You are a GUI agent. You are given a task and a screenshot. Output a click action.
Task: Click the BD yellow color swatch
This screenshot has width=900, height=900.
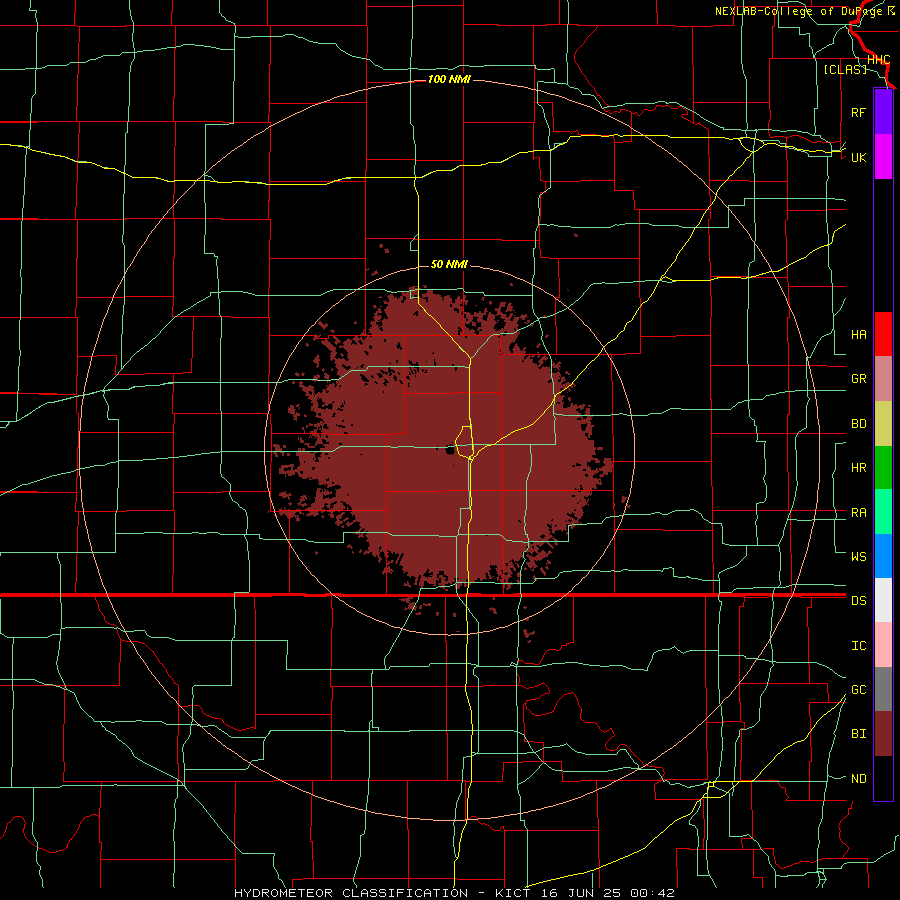pyautogui.click(x=883, y=424)
